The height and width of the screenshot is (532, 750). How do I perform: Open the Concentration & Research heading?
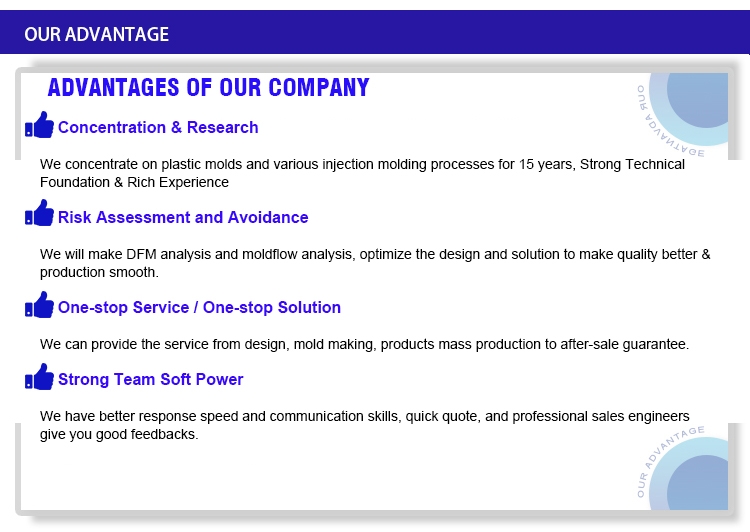158,127
